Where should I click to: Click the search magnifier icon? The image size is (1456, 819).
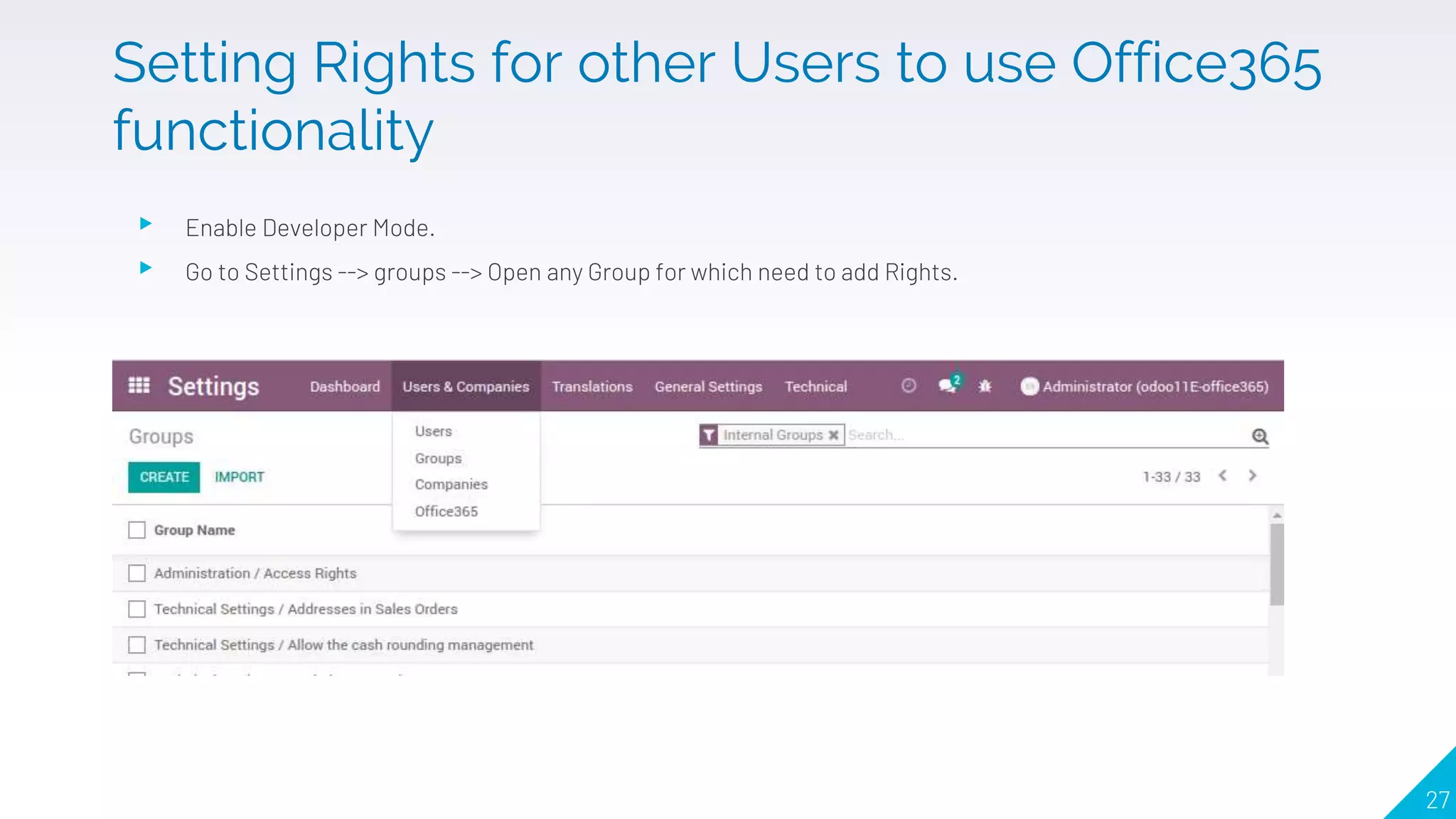1260,436
